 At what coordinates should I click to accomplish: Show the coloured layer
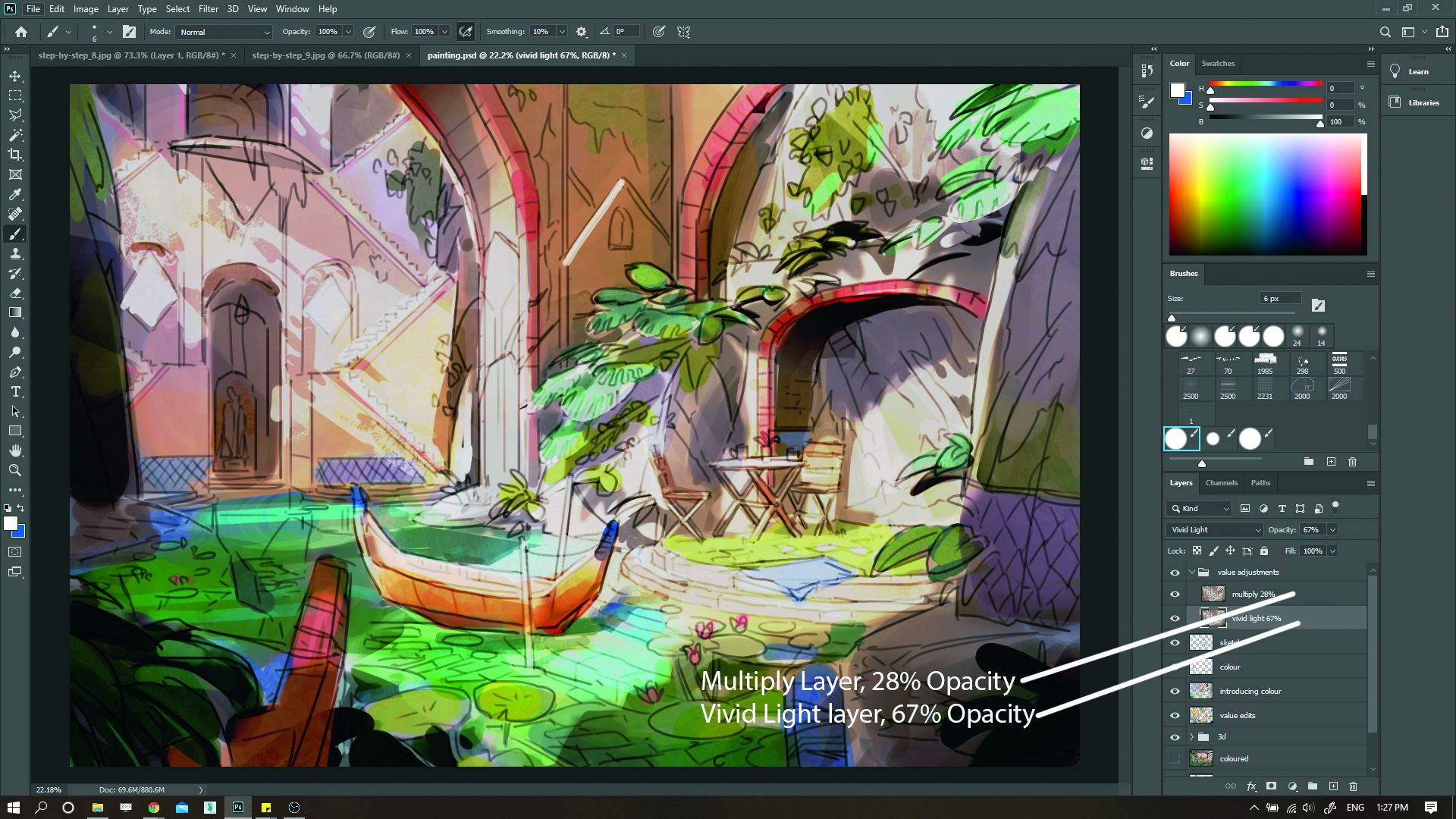coord(1175,759)
